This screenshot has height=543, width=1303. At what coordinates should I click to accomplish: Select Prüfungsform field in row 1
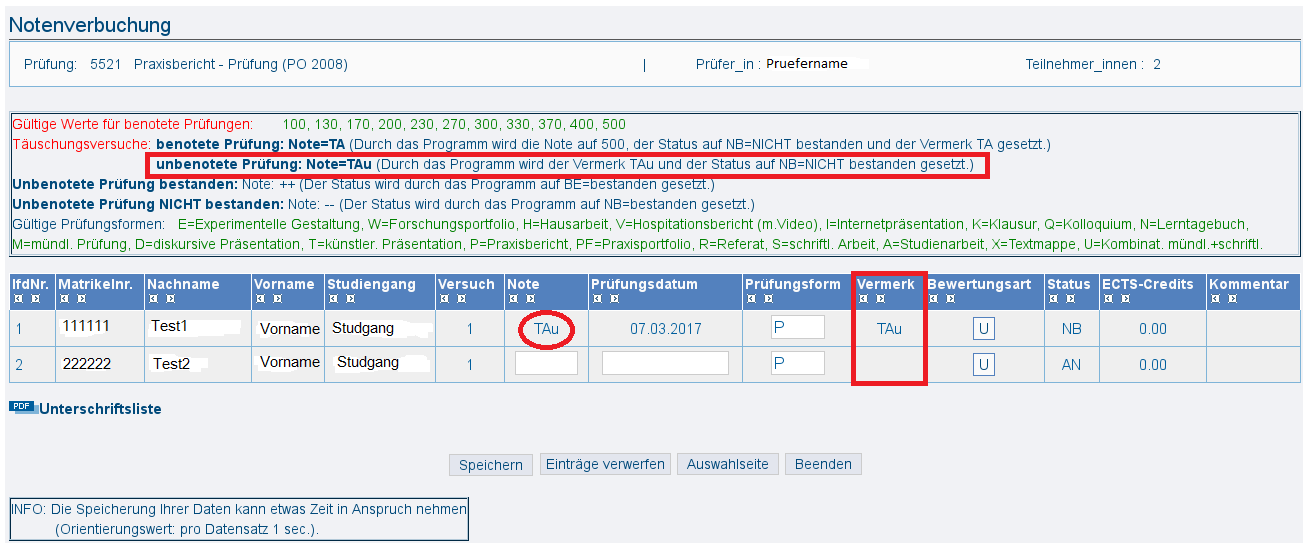click(797, 327)
